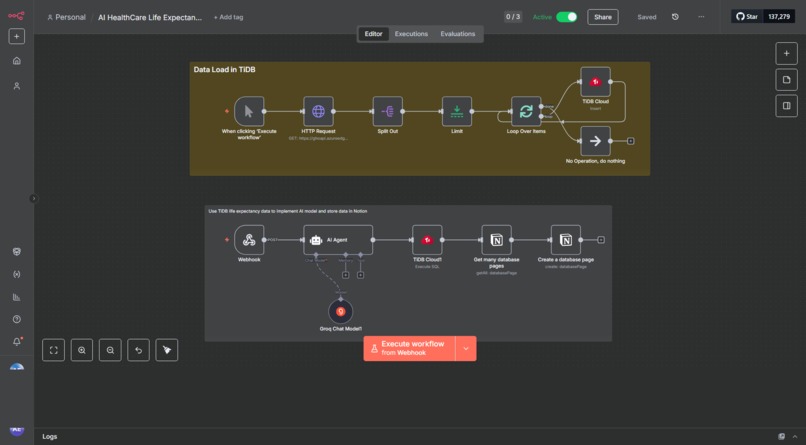Select the AI Agent node
Screen dimensions: 806x445
click(338, 239)
